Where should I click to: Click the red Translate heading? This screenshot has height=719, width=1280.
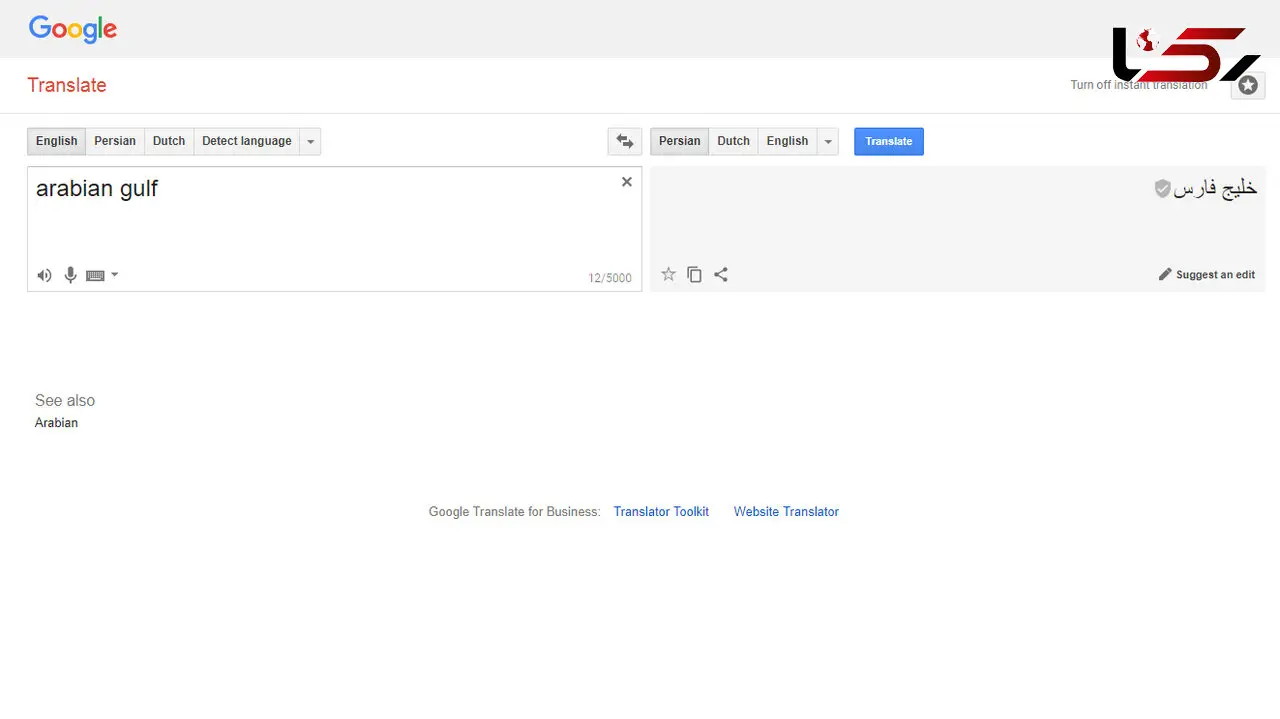coord(67,85)
